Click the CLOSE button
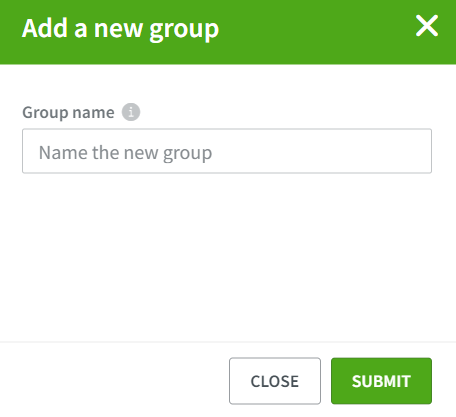456x417 pixels. tap(275, 381)
